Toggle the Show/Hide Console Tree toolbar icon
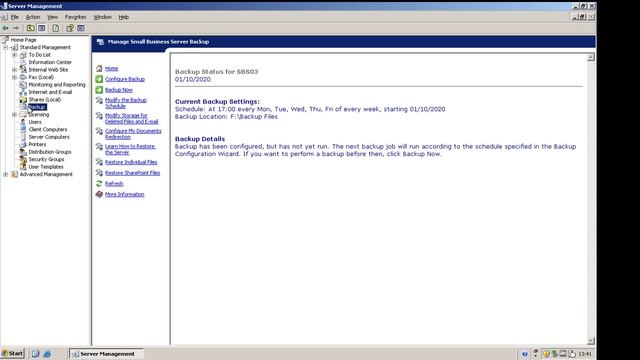The image size is (640, 360). pos(42,28)
